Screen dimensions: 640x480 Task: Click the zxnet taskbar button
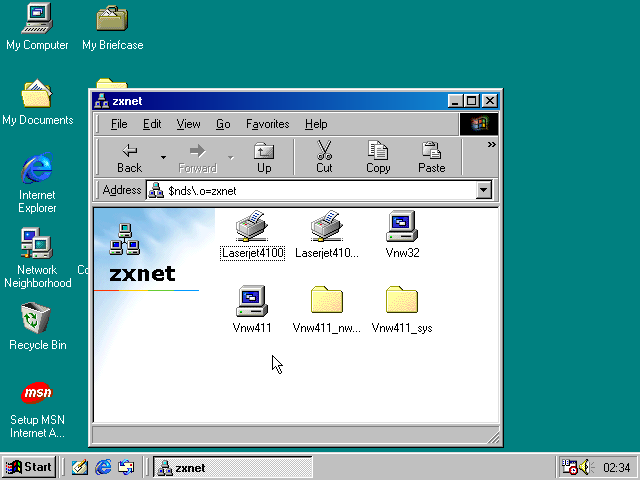click(233, 467)
